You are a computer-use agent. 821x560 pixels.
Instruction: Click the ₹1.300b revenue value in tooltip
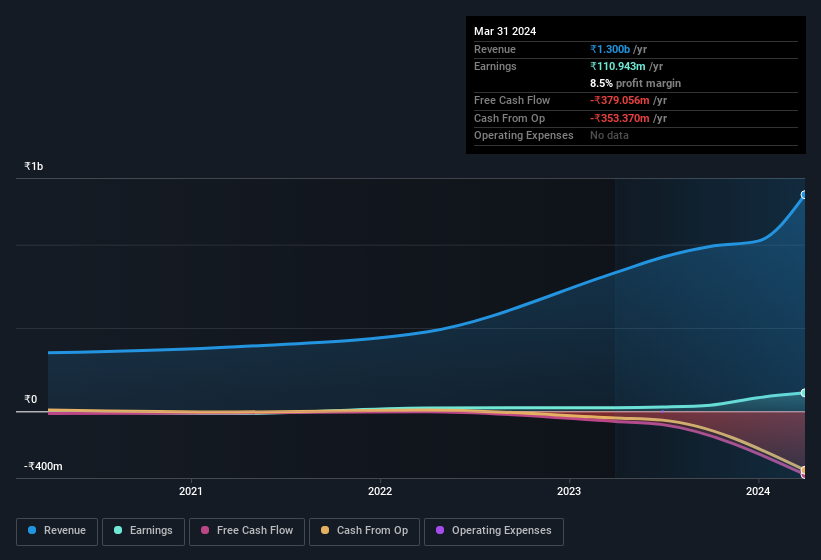tap(610, 49)
